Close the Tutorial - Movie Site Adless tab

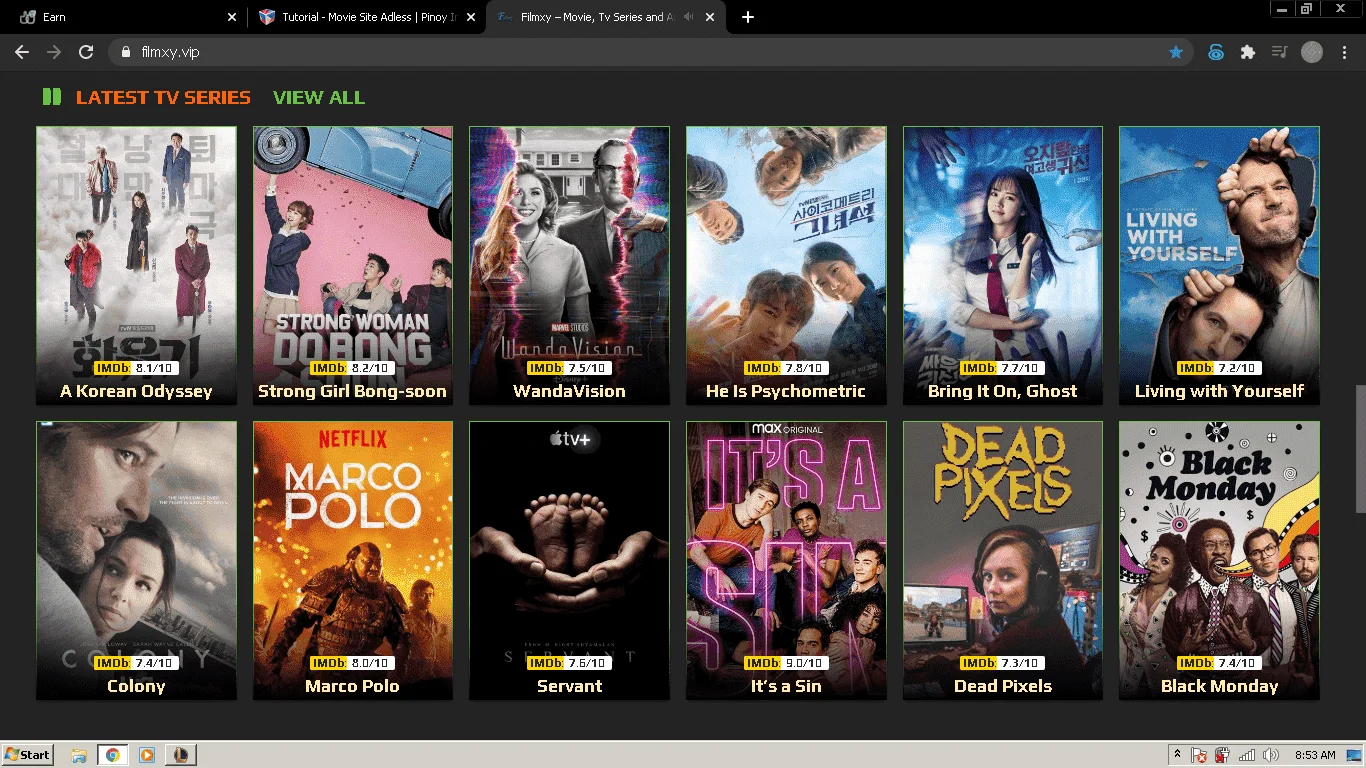tap(472, 17)
